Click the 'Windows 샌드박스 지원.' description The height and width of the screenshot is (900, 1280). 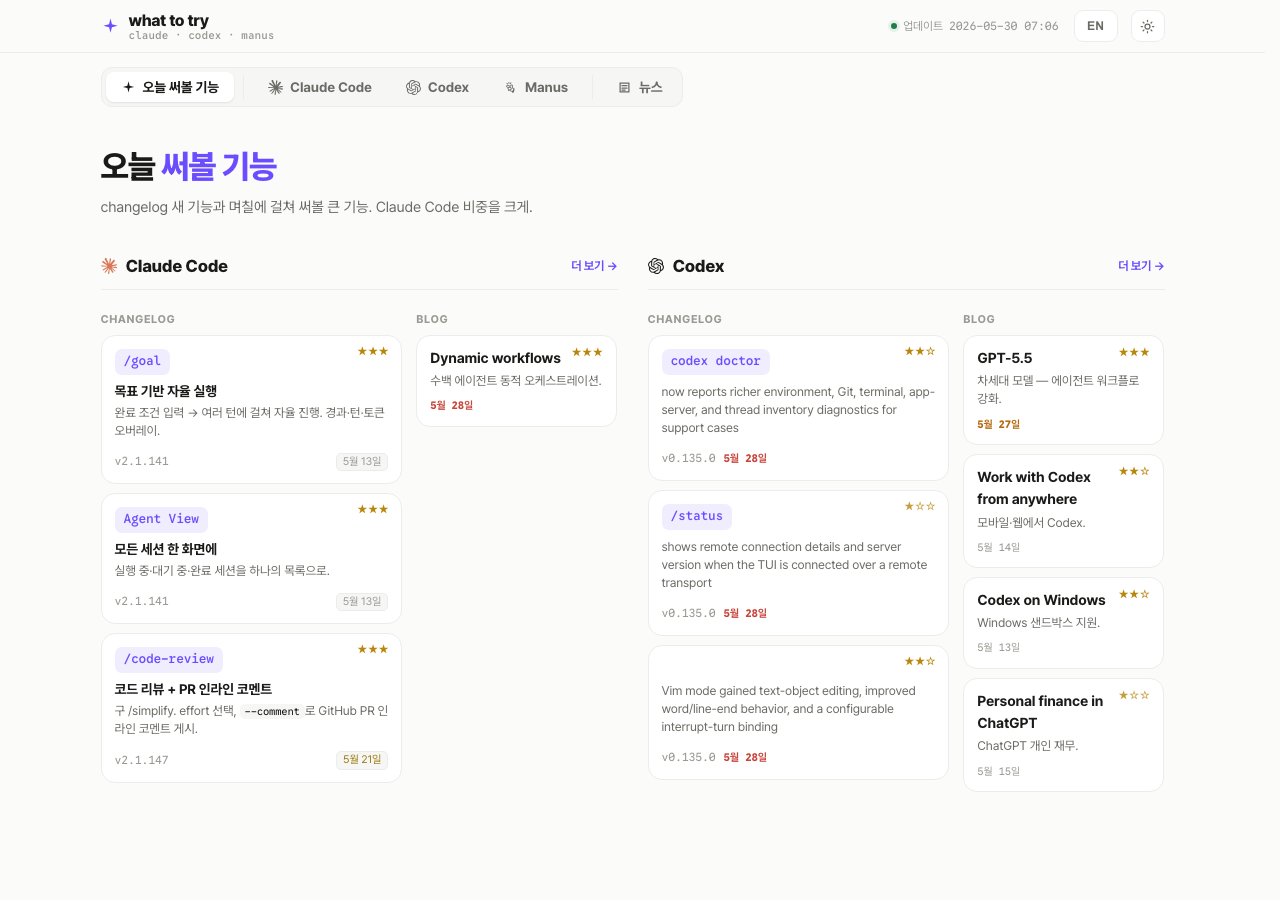(x=1038, y=623)
